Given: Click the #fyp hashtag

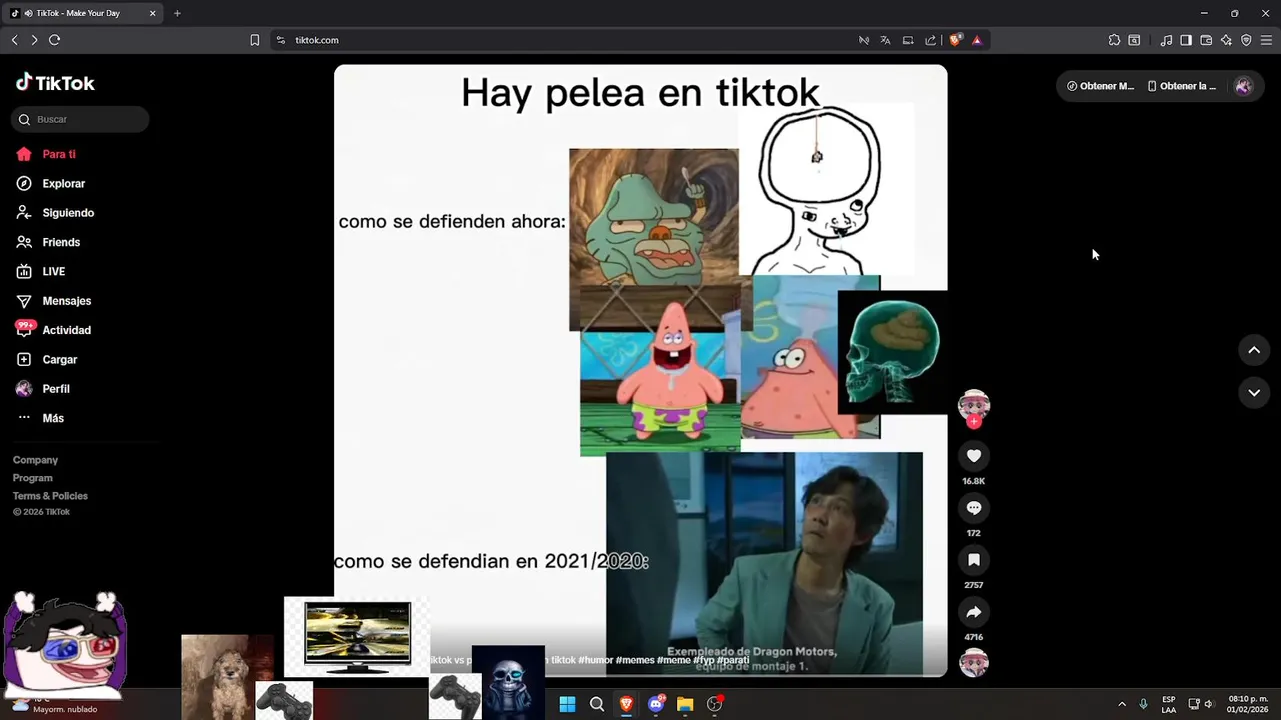Looking at the screenshot, I should [x=704, y=660].
